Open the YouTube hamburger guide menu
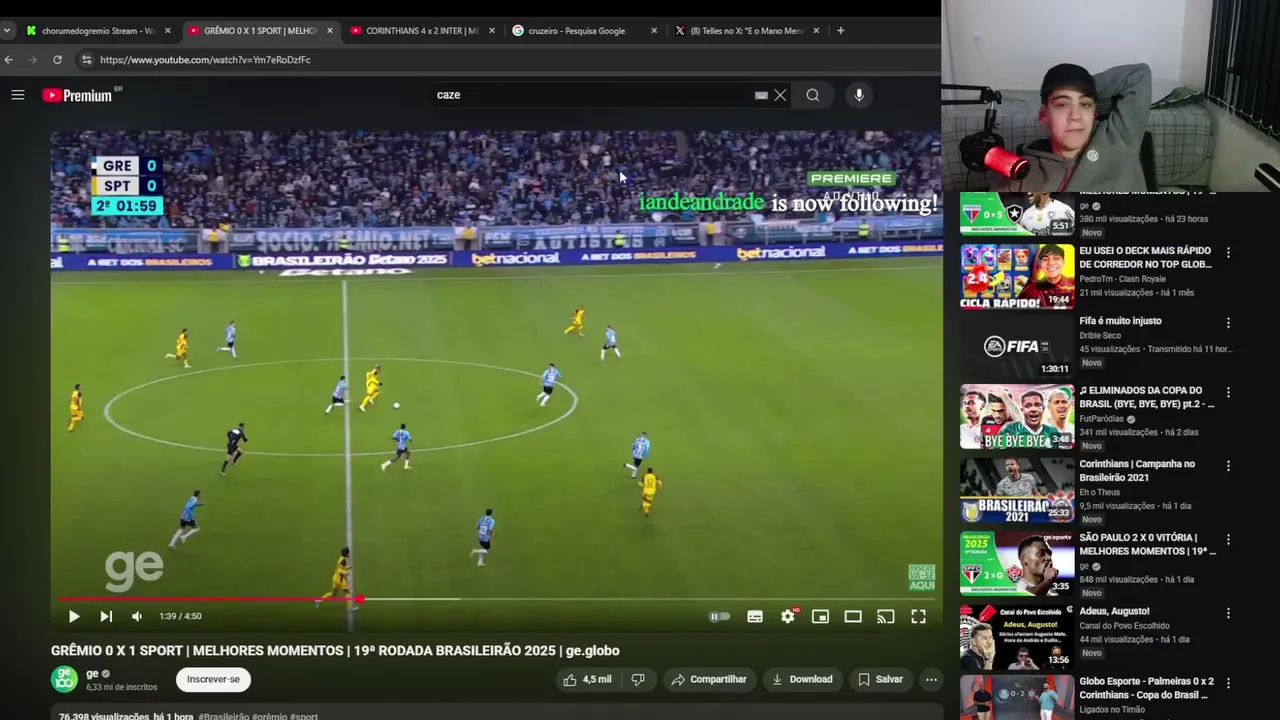 pyautogui.click(x=17, y=95)
